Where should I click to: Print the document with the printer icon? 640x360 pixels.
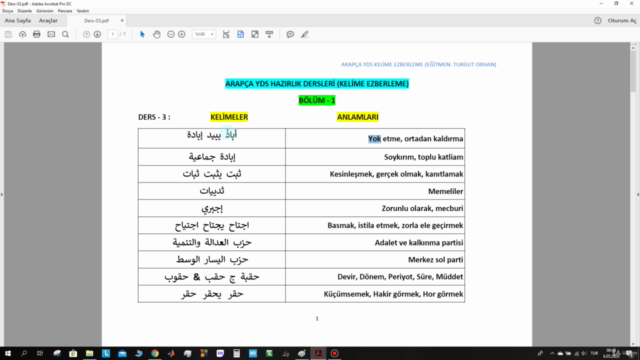pyautogui.click(x=37, y=34)
